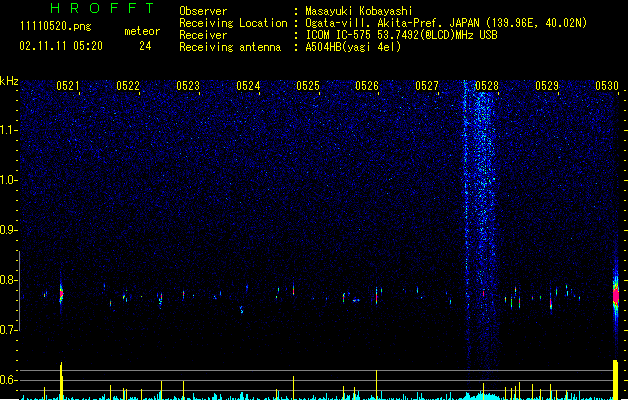Click the ICOM IC-575 receiver text
Screen dimensions: 629x400
[402, 35]
